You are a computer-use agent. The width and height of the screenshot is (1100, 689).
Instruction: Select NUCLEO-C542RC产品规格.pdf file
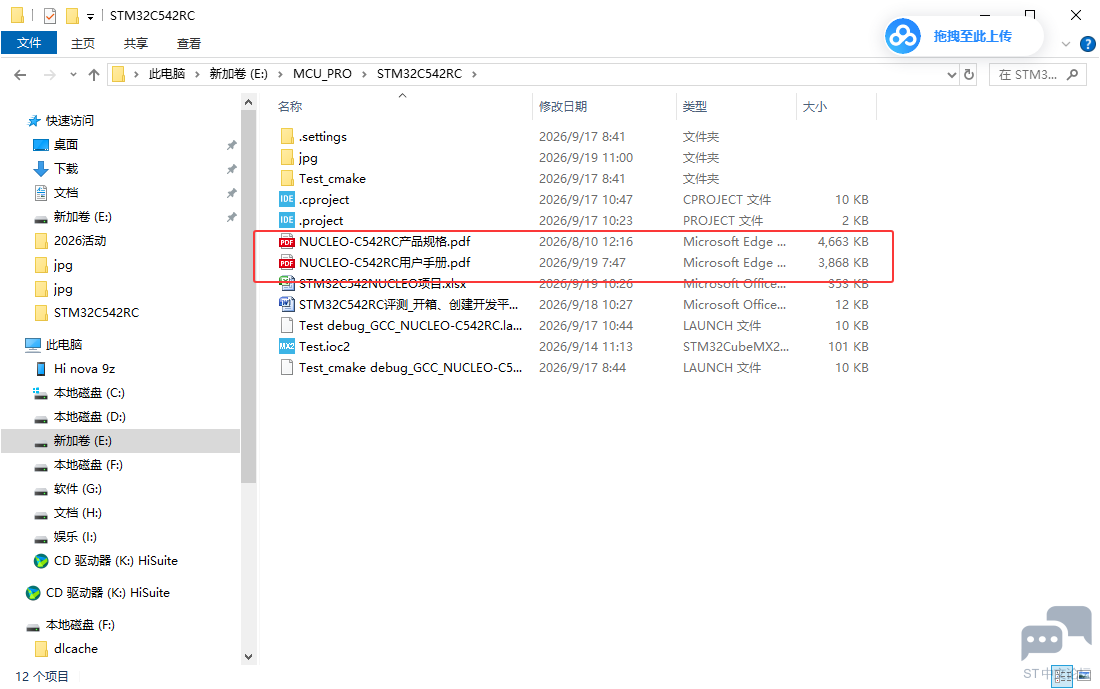click(375, 242)
